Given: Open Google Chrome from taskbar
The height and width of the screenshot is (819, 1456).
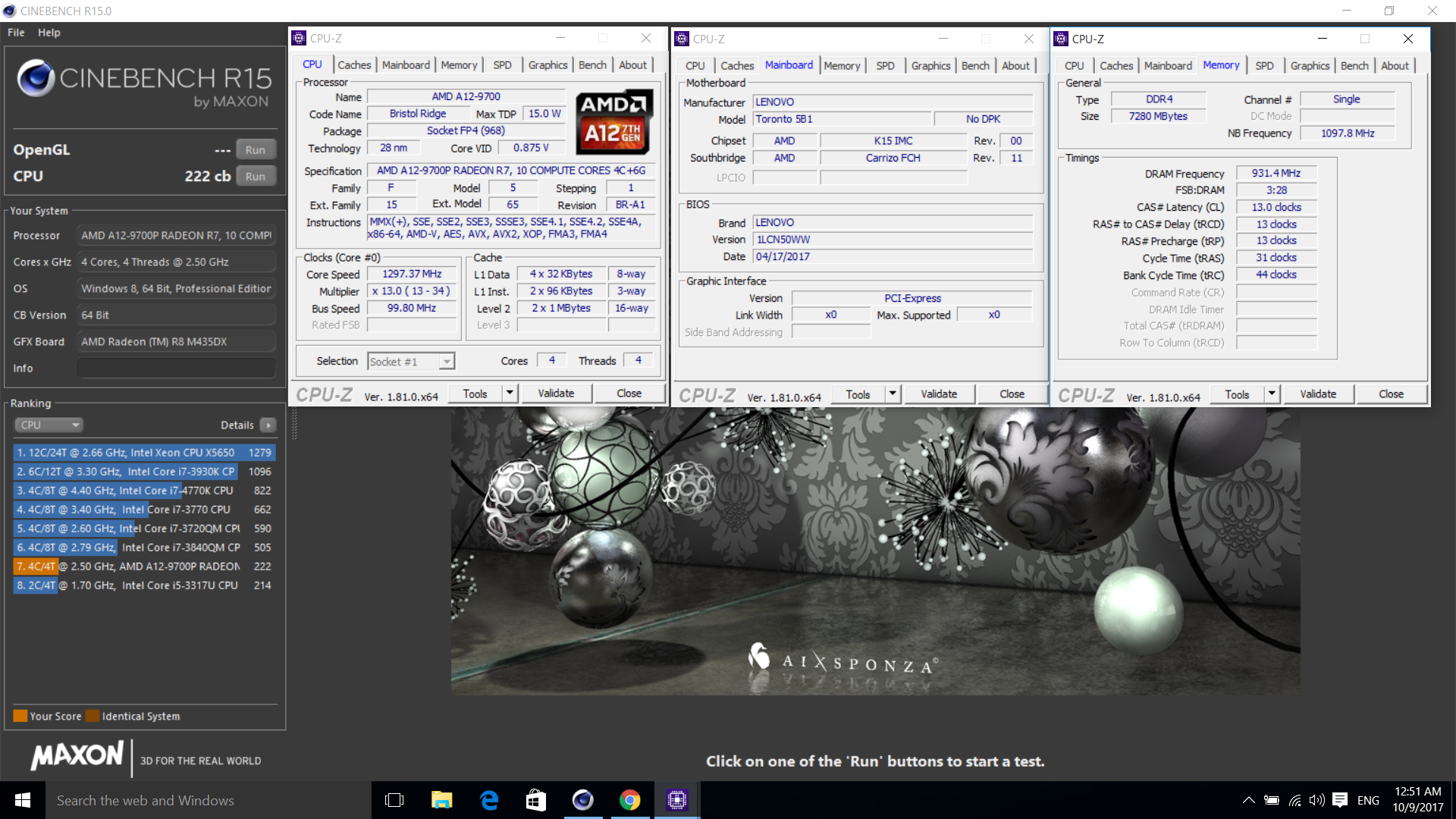Looking at the screenshot, I should click(629, 800).
